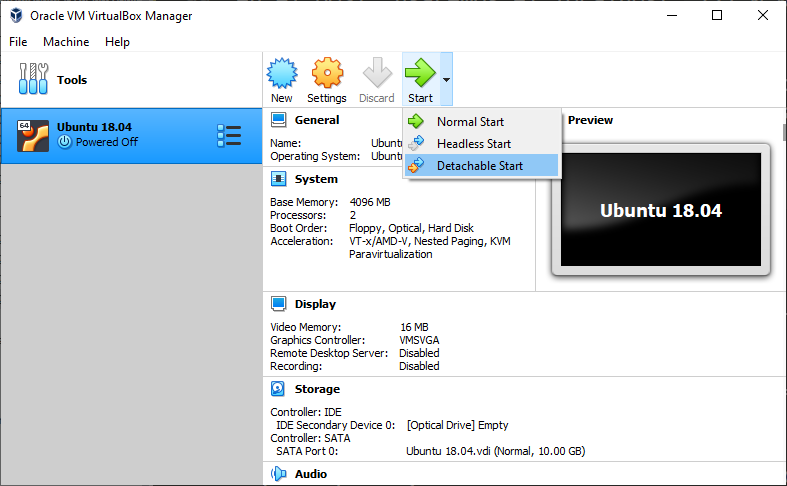Open the Machine menu
The image size is (787, 486).
tap(66, 42)
